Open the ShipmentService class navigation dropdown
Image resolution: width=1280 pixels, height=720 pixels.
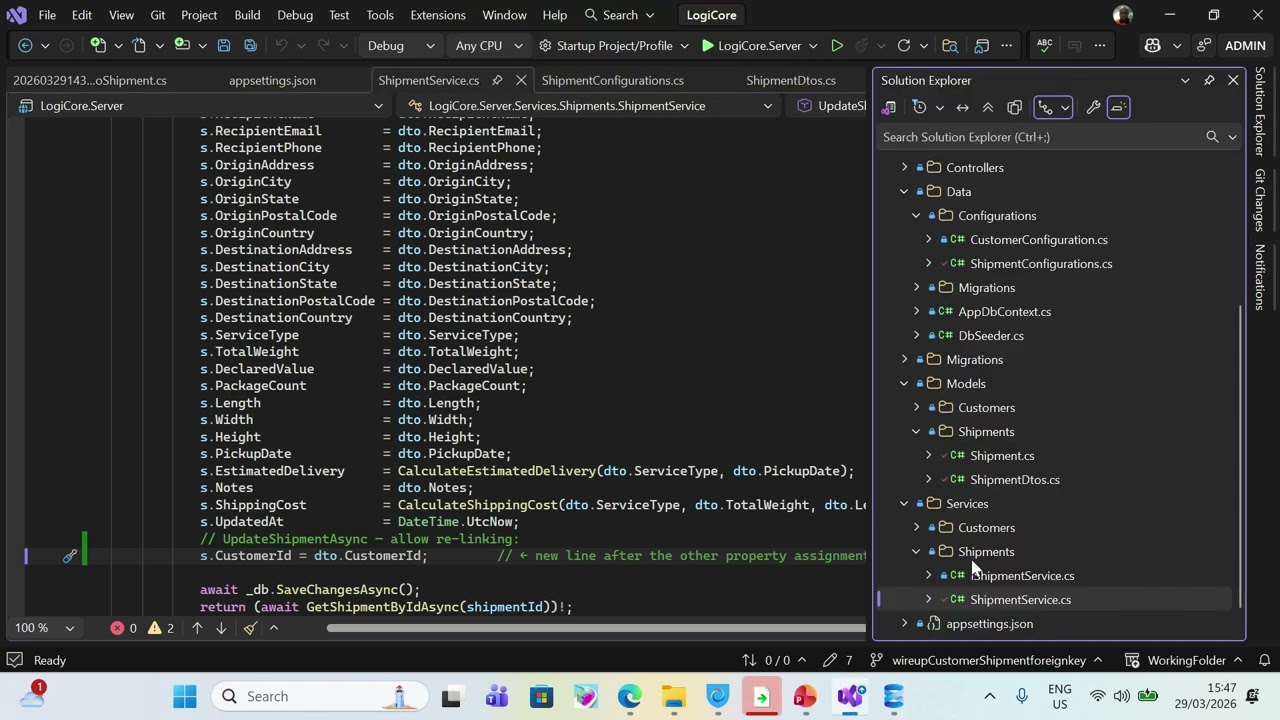click(x=590, y=106)
